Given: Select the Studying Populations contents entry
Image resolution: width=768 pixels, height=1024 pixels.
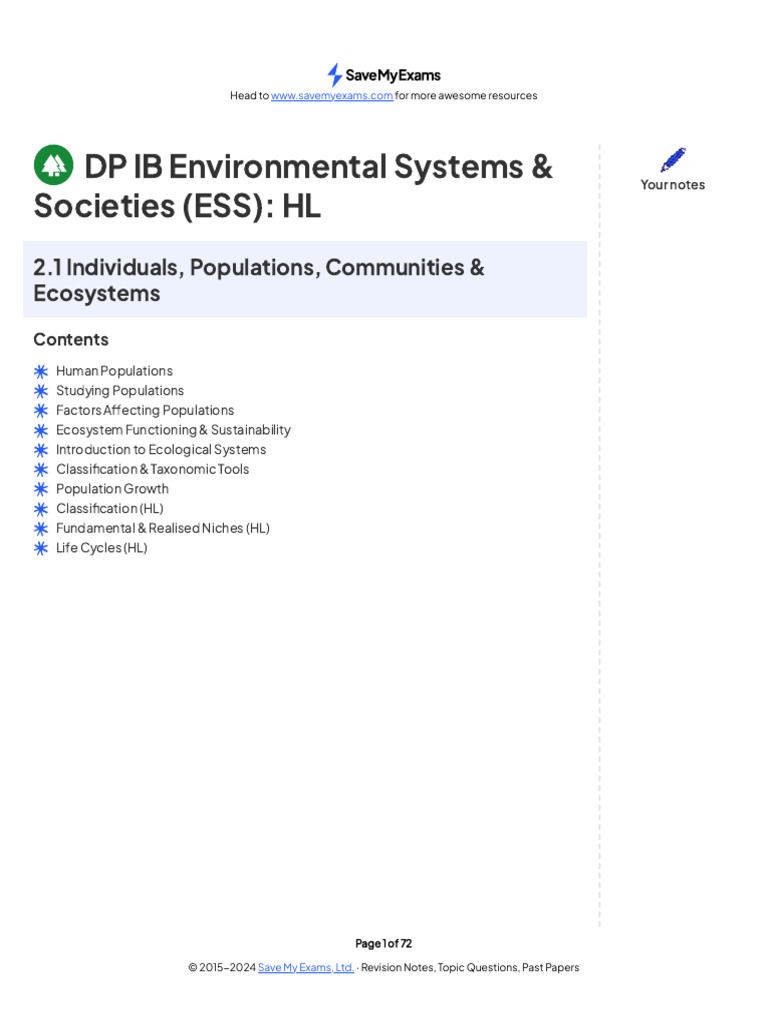Looking at the screenshot, I should (x=120, y=391).
